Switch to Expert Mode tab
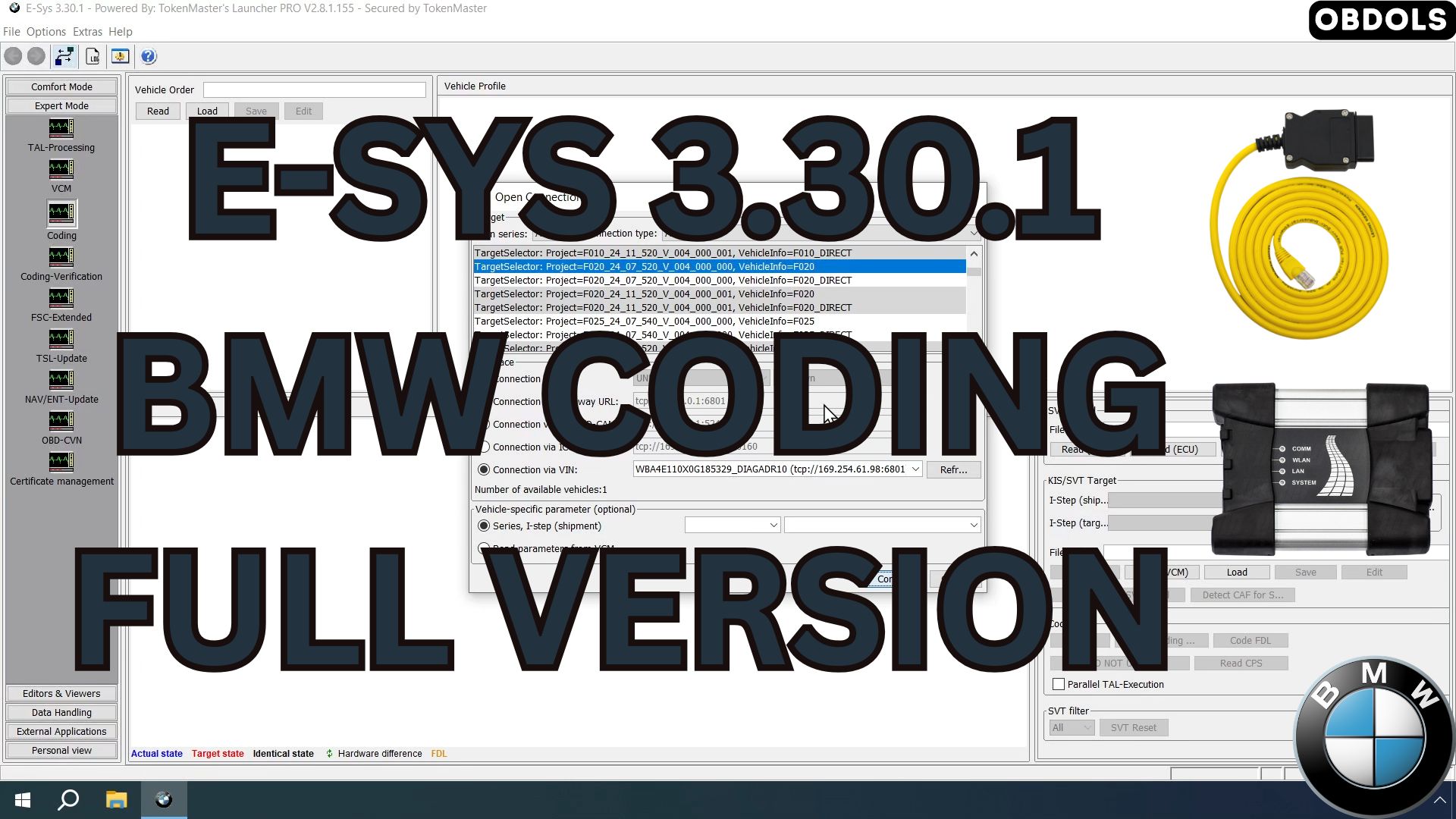Image resolution: width=1456 pixels, height=819 pixels. tap(61, 105)
